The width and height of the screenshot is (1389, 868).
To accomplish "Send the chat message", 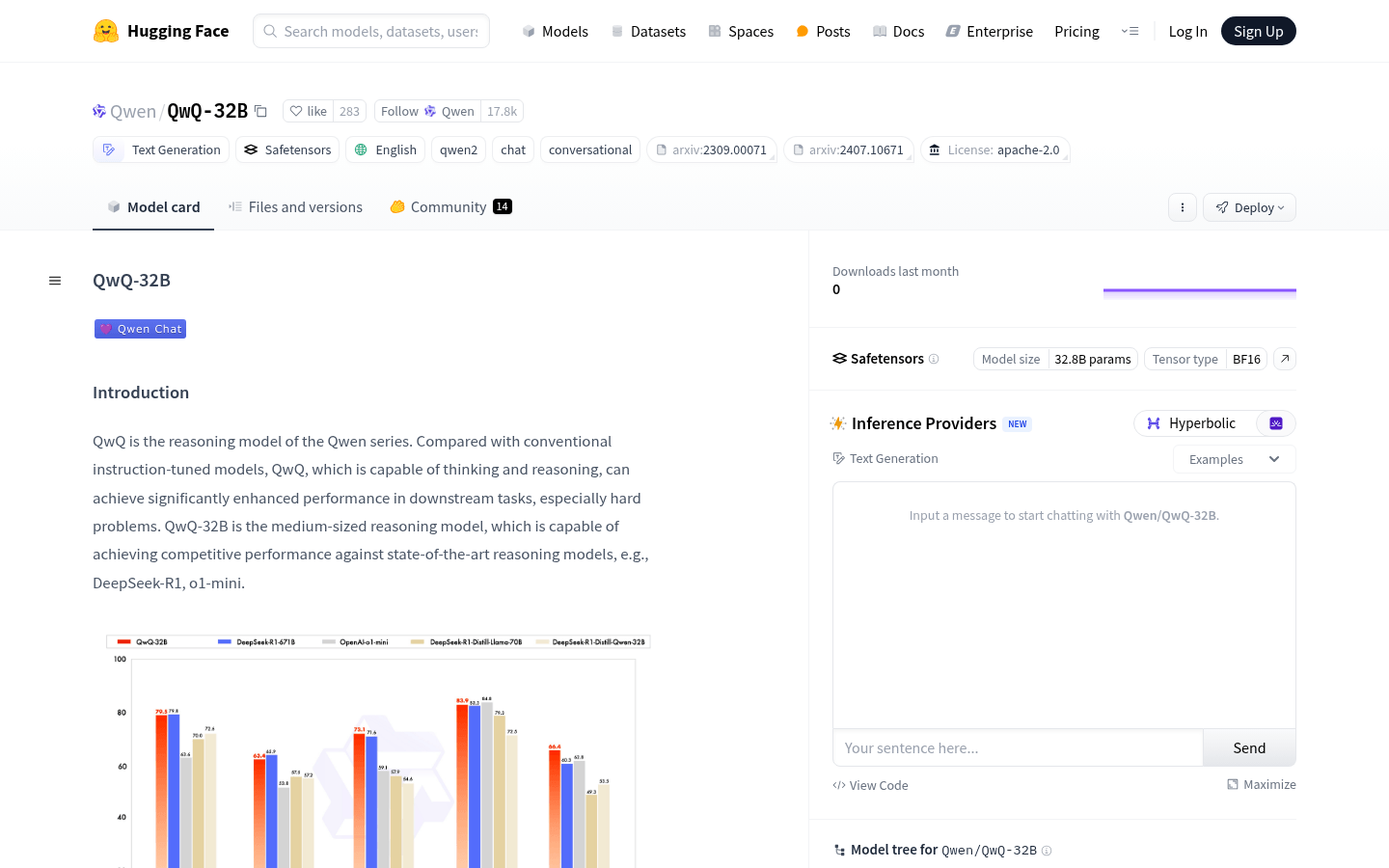I will pos(1249,747).
